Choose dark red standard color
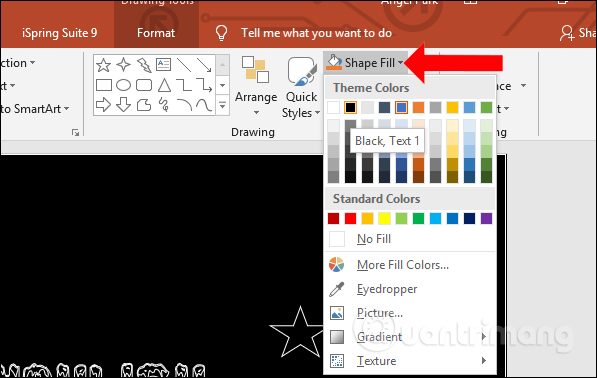This screenshot has width=597, height=378. click(334, 219)
